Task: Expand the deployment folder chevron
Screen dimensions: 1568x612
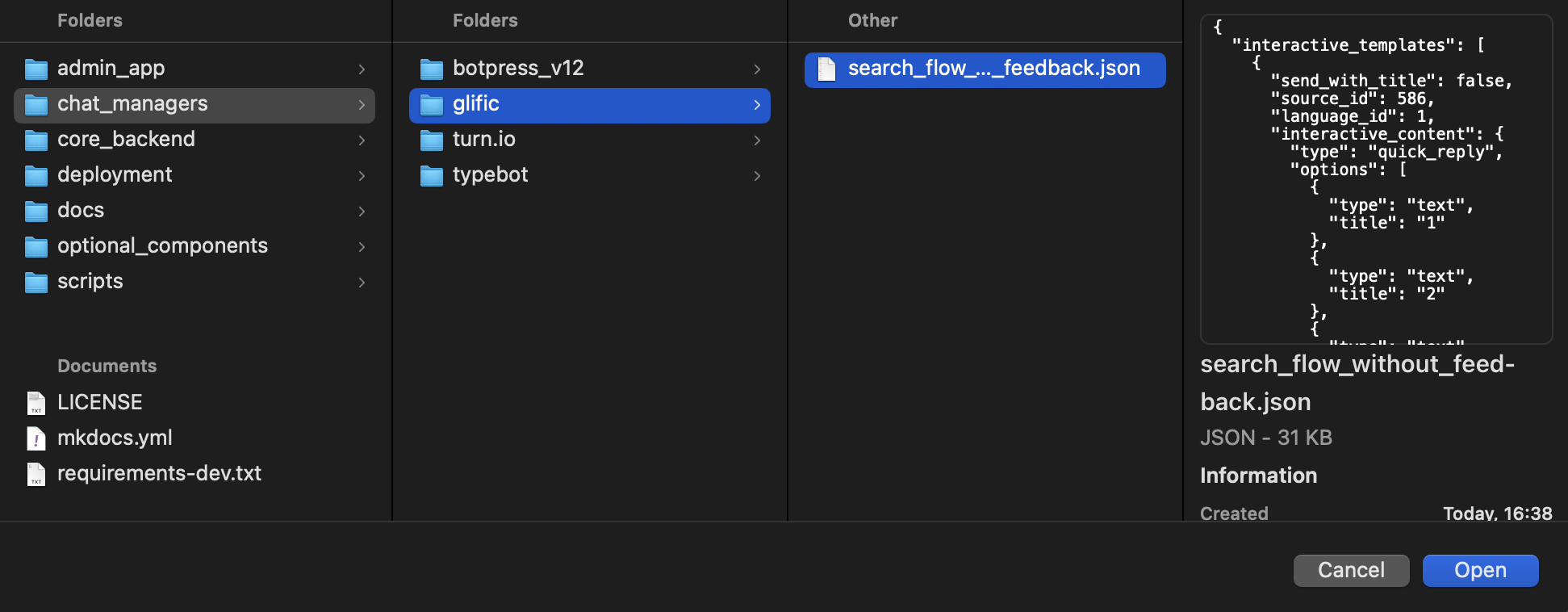Action: point(362,176)
